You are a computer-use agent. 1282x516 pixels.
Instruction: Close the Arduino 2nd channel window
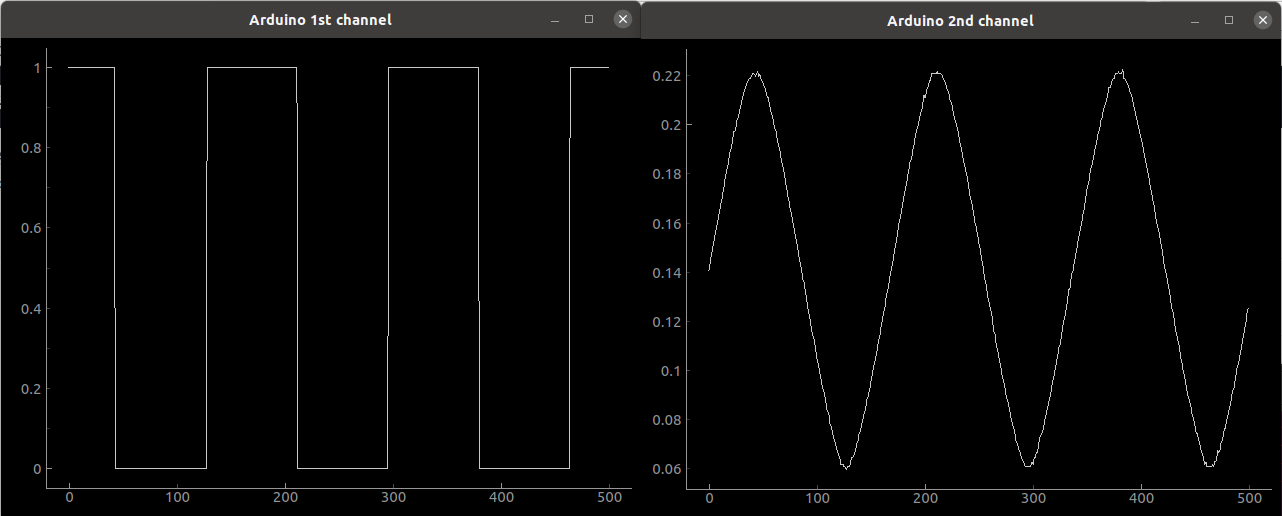1262,20
